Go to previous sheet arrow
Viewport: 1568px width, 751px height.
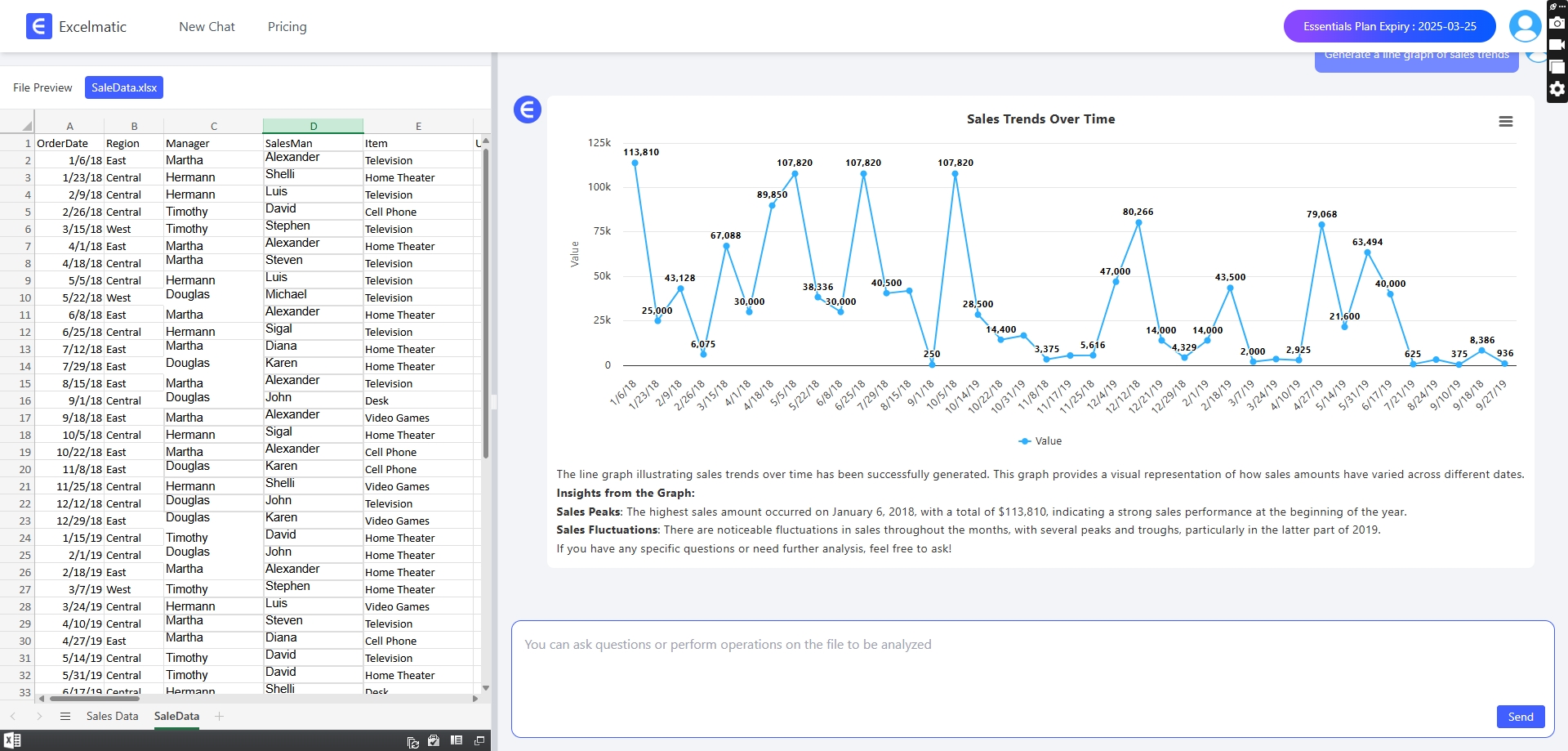coord(13,716)
